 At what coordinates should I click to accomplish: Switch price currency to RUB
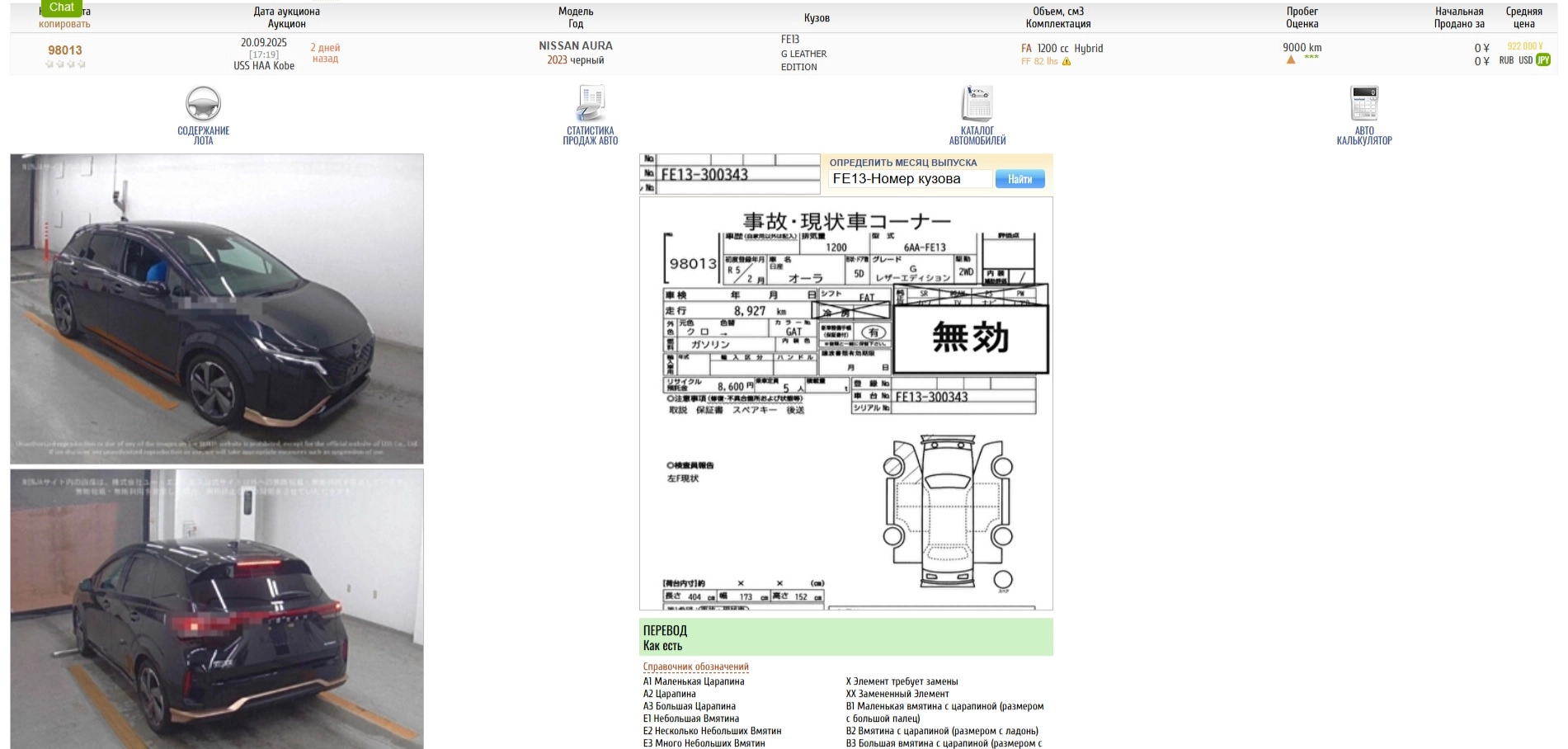pyautogui.click(x=1506, y=60)
